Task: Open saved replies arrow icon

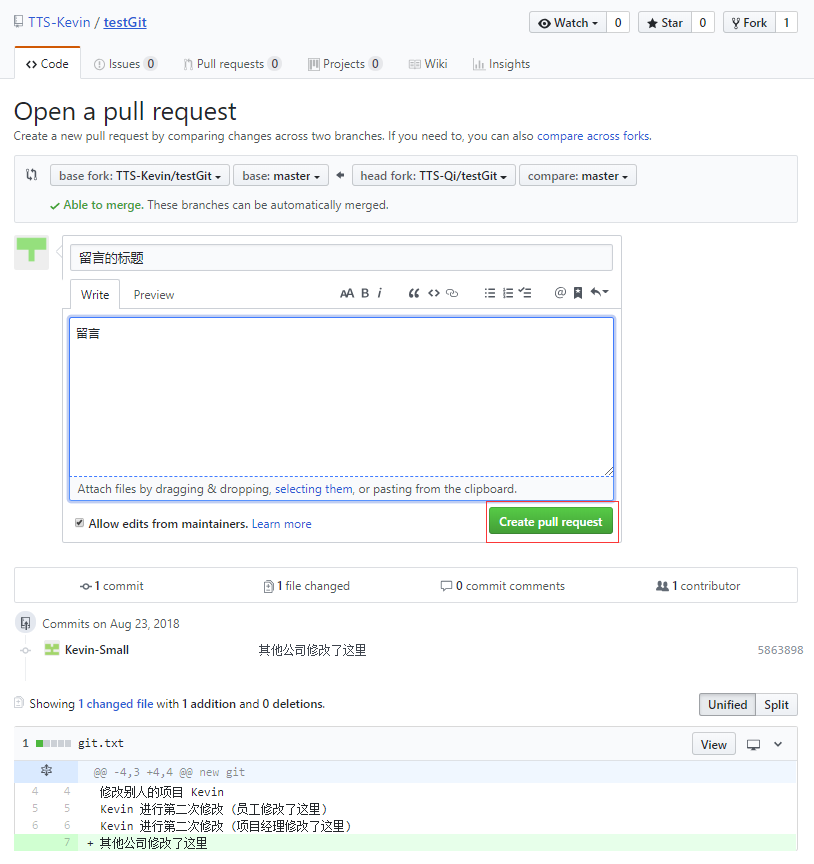Action: (599, 292)
